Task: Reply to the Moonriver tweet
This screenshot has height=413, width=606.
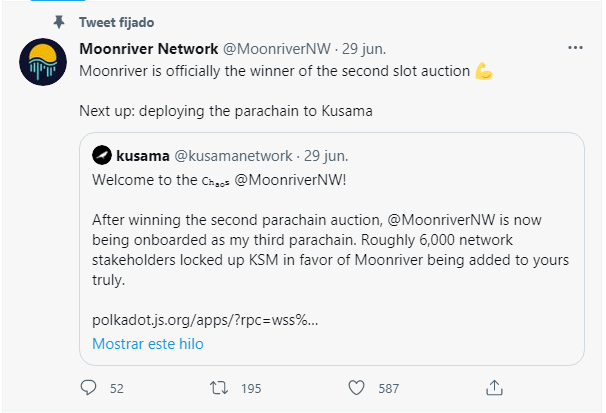Action: [x=88, y=387]
